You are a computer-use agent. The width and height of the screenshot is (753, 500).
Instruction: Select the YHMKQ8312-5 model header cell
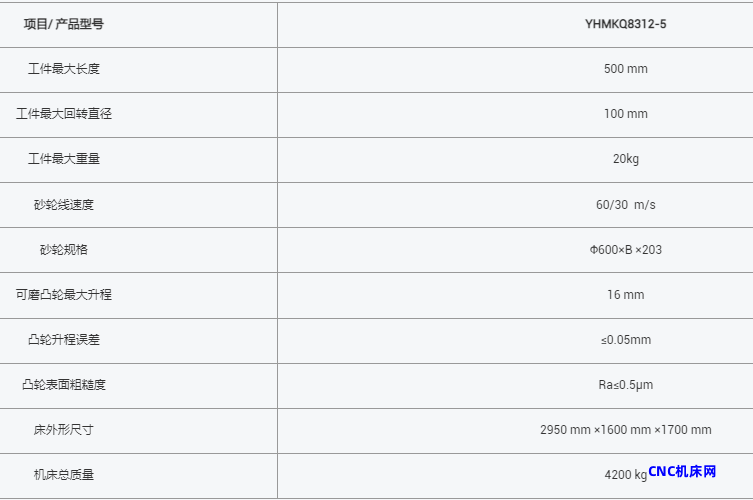[x=625, y=24]
